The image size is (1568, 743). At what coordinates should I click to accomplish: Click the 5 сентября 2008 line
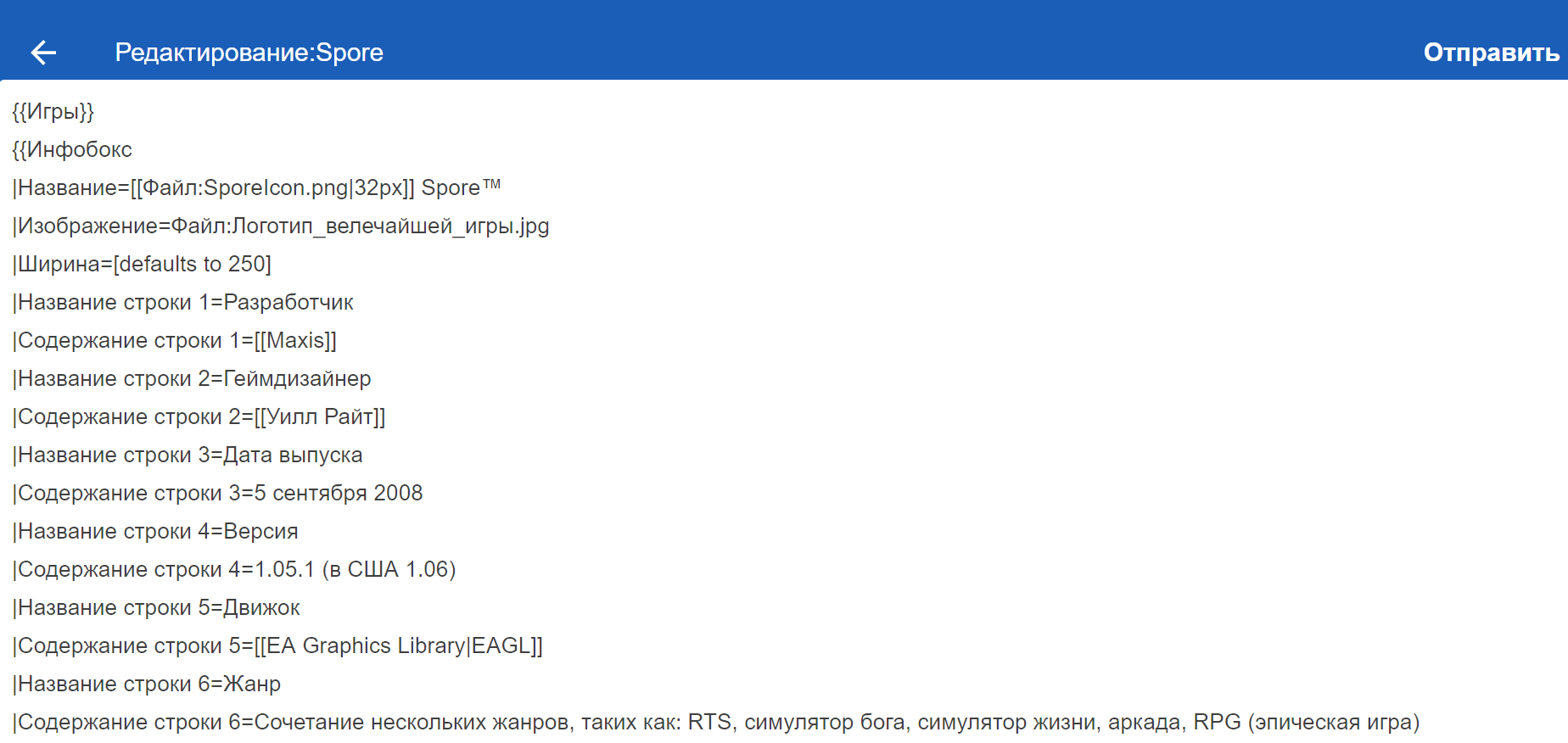click(x=218, y=493)
